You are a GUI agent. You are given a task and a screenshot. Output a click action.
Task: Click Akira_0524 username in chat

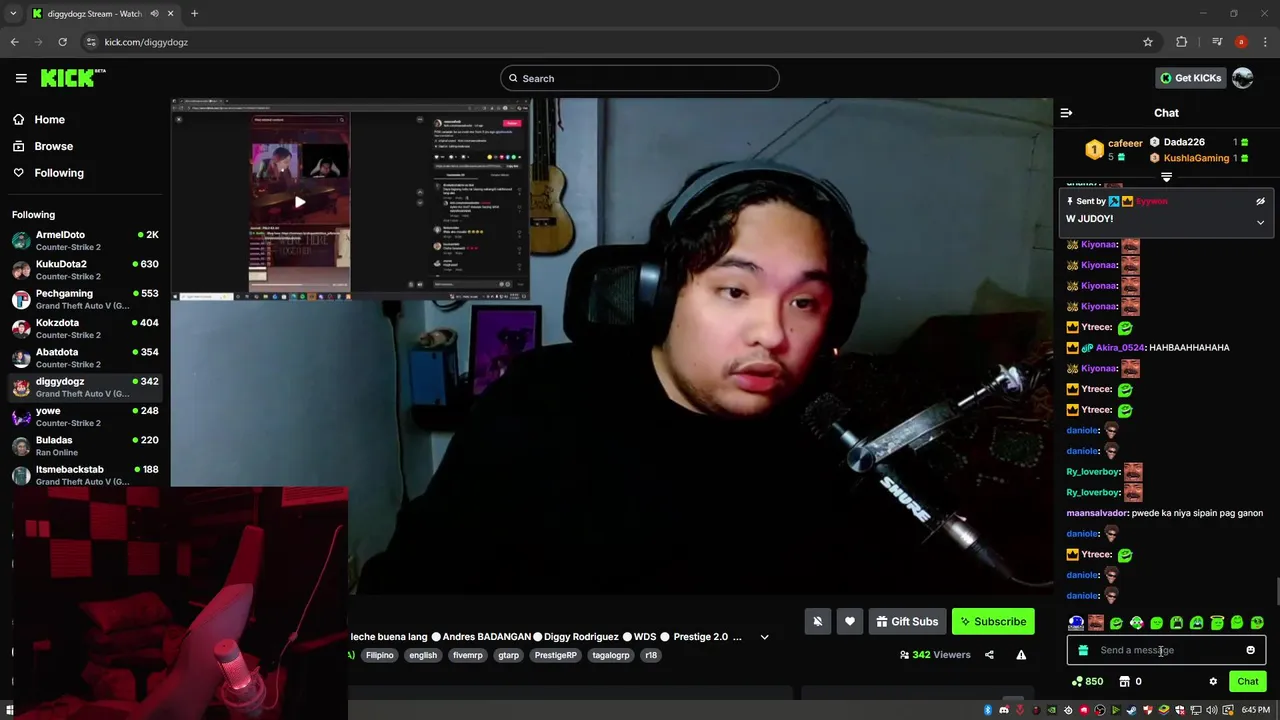pos(1120,348)
